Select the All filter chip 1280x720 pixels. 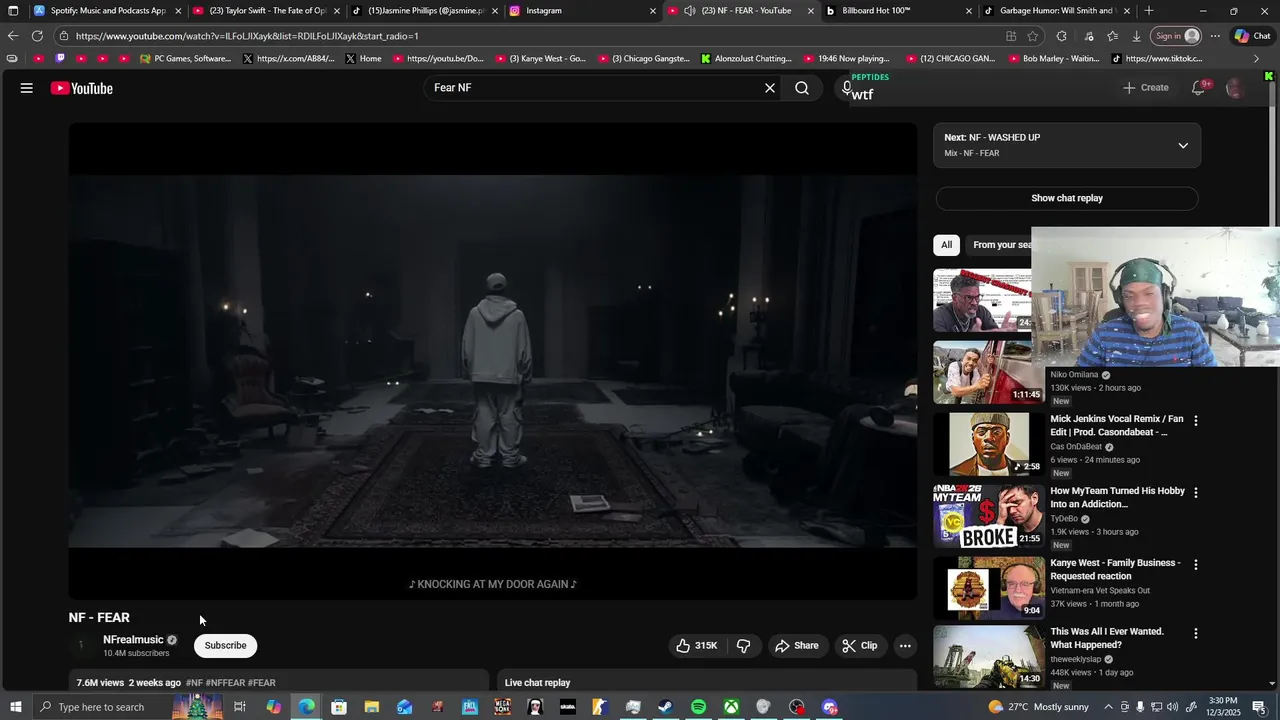946,245
